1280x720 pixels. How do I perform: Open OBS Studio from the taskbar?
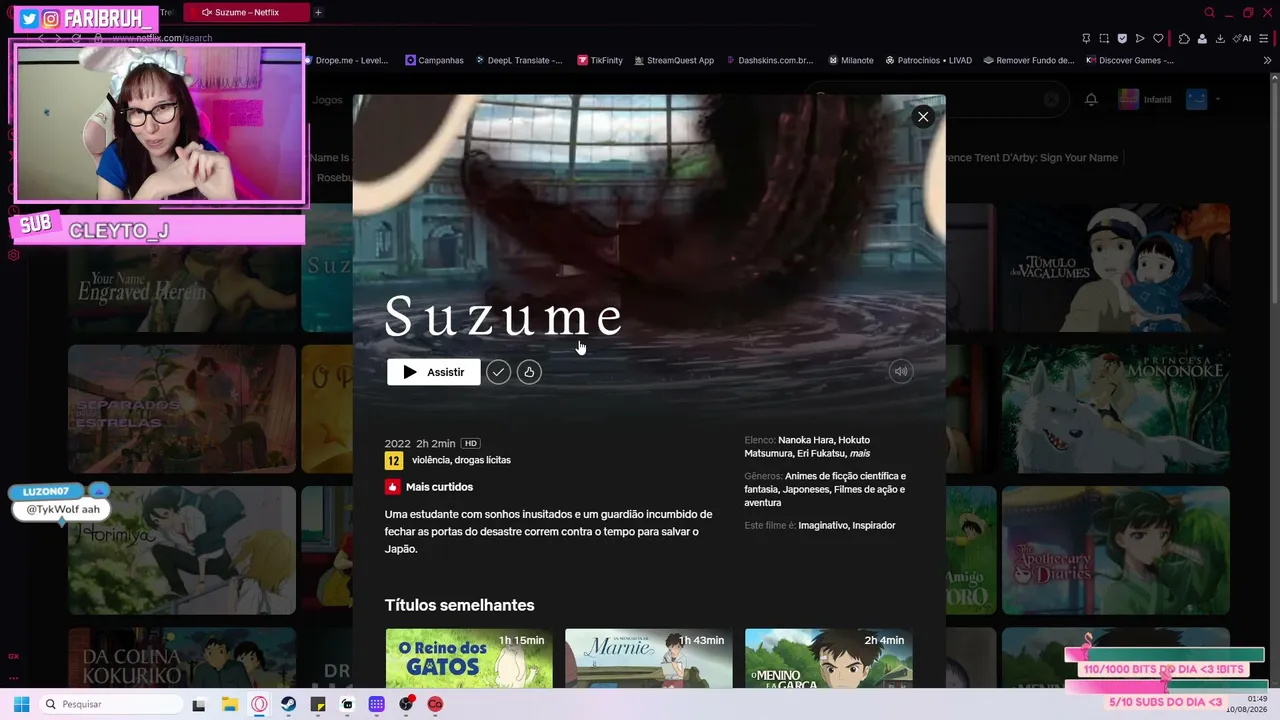tap(406, 704)
